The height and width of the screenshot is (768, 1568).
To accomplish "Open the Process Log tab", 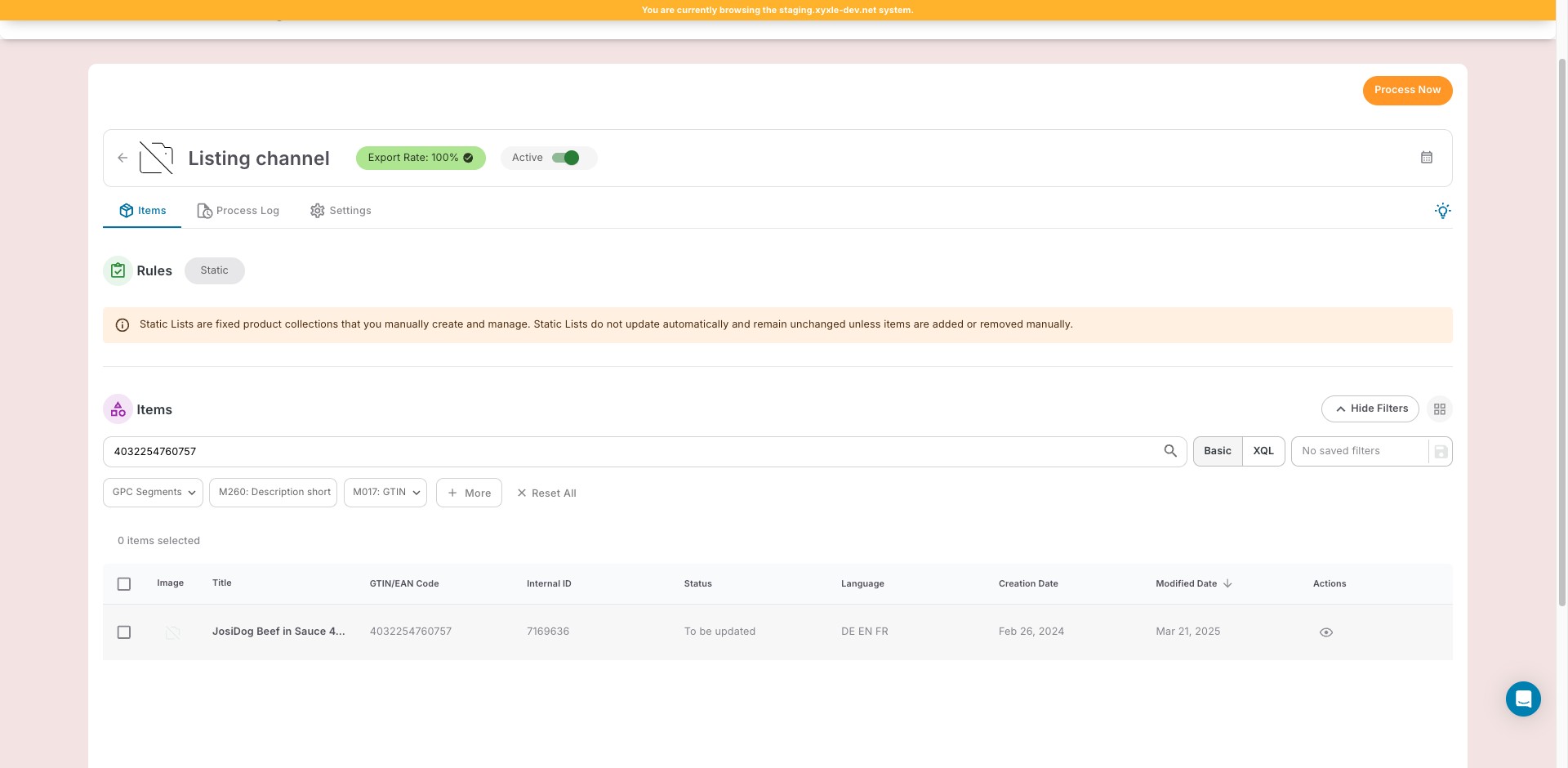I will (238, 211).
